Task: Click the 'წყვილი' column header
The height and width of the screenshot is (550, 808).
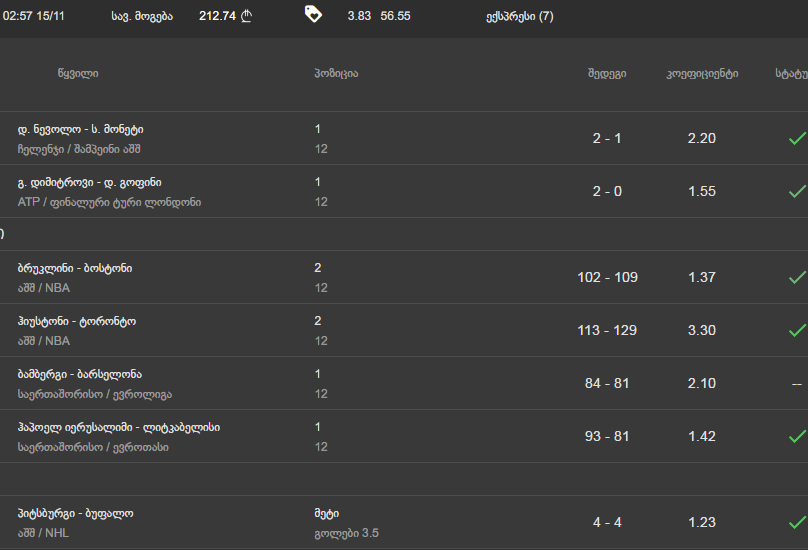Action: [78, 74]
